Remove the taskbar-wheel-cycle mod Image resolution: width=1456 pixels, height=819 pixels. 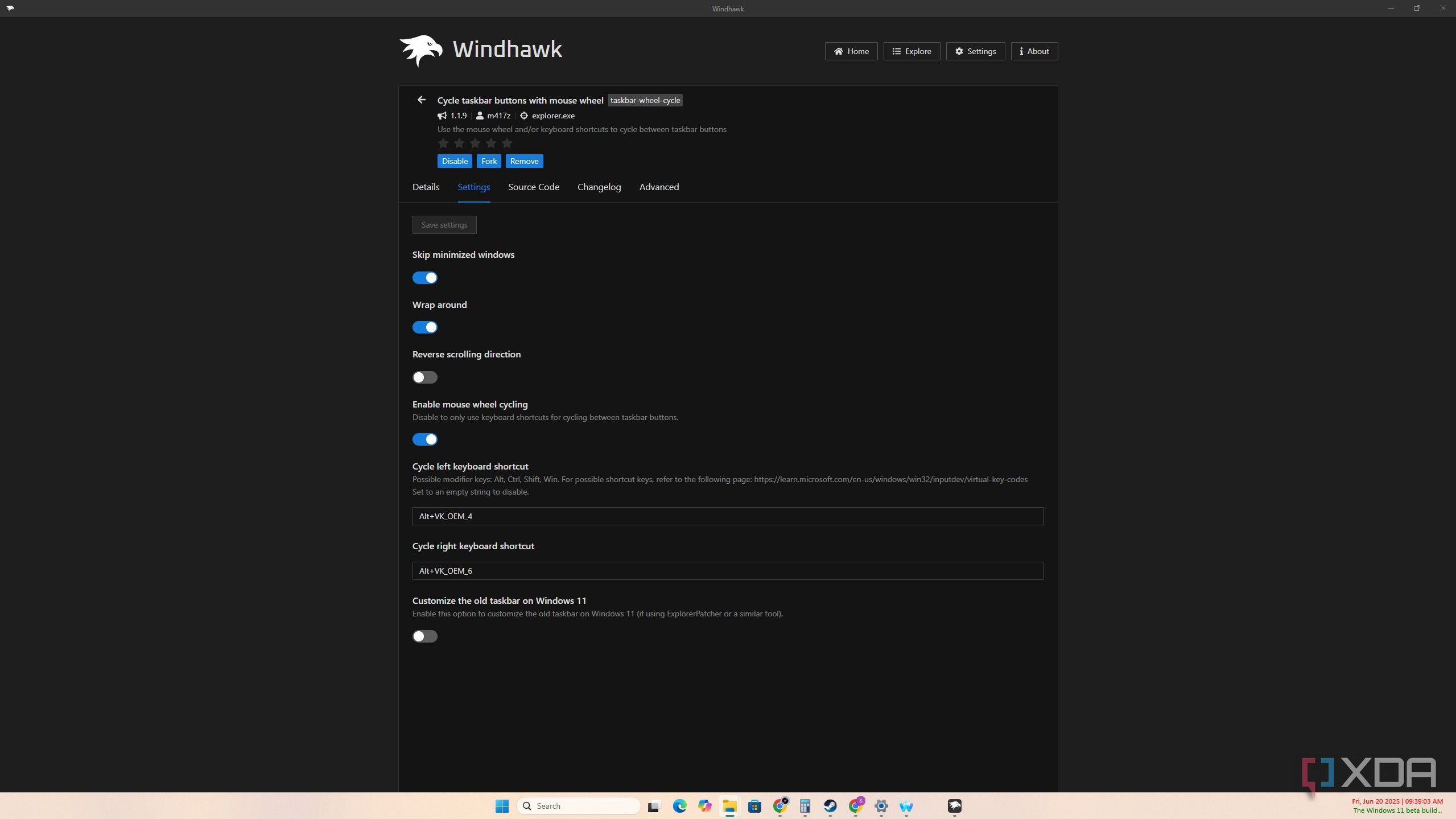click(x=524, y=161)
